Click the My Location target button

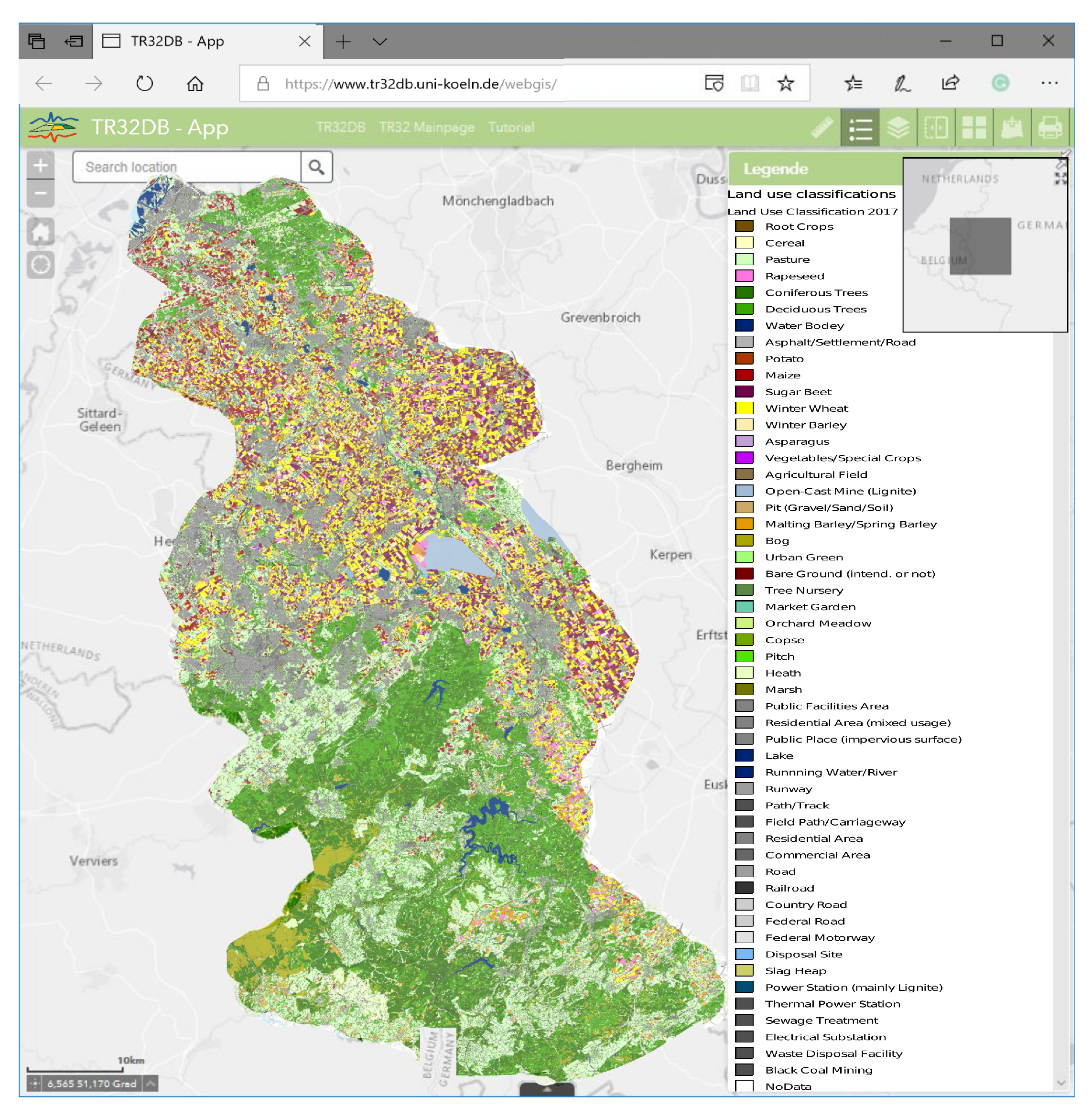pos(41,265)
